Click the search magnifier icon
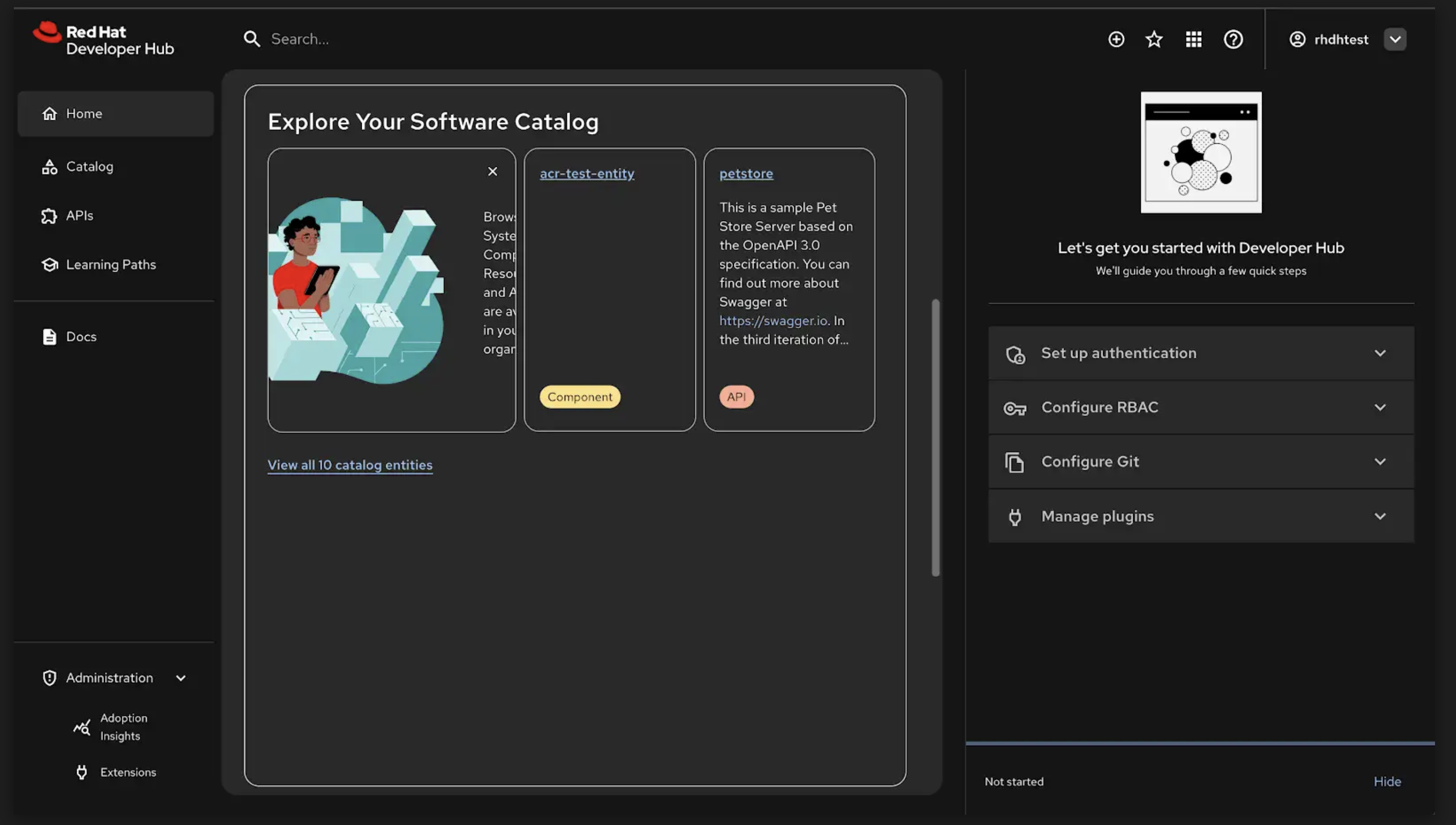Image resolution: width=1456 pixels, height=825 pixels. coord(251,39)
